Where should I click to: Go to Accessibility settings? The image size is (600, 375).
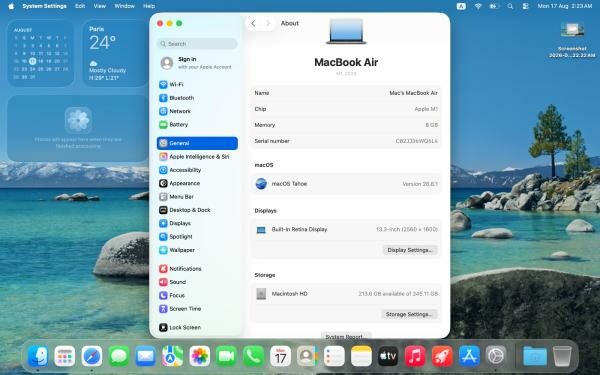click(197, 170)
